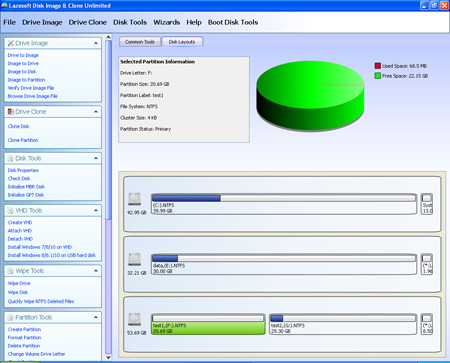Select the test1 (F:) NTFS partition
The width and height of the screenshot is (450, 363).
(x=208, y=324)
